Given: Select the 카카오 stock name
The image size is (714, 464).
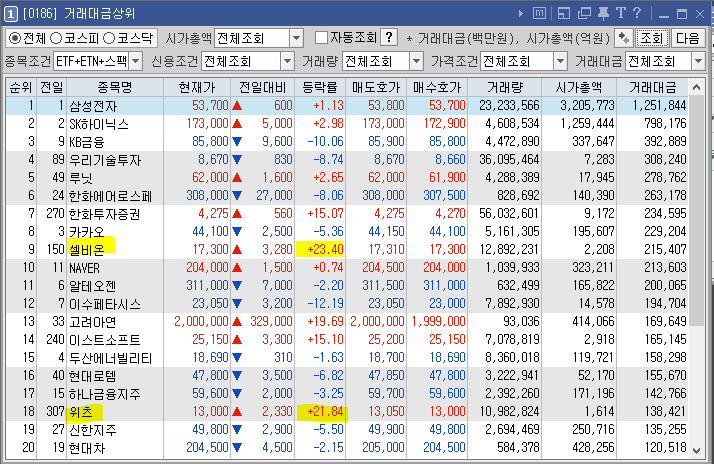Looking at the screenshot, I should click(x=87, y=232).
